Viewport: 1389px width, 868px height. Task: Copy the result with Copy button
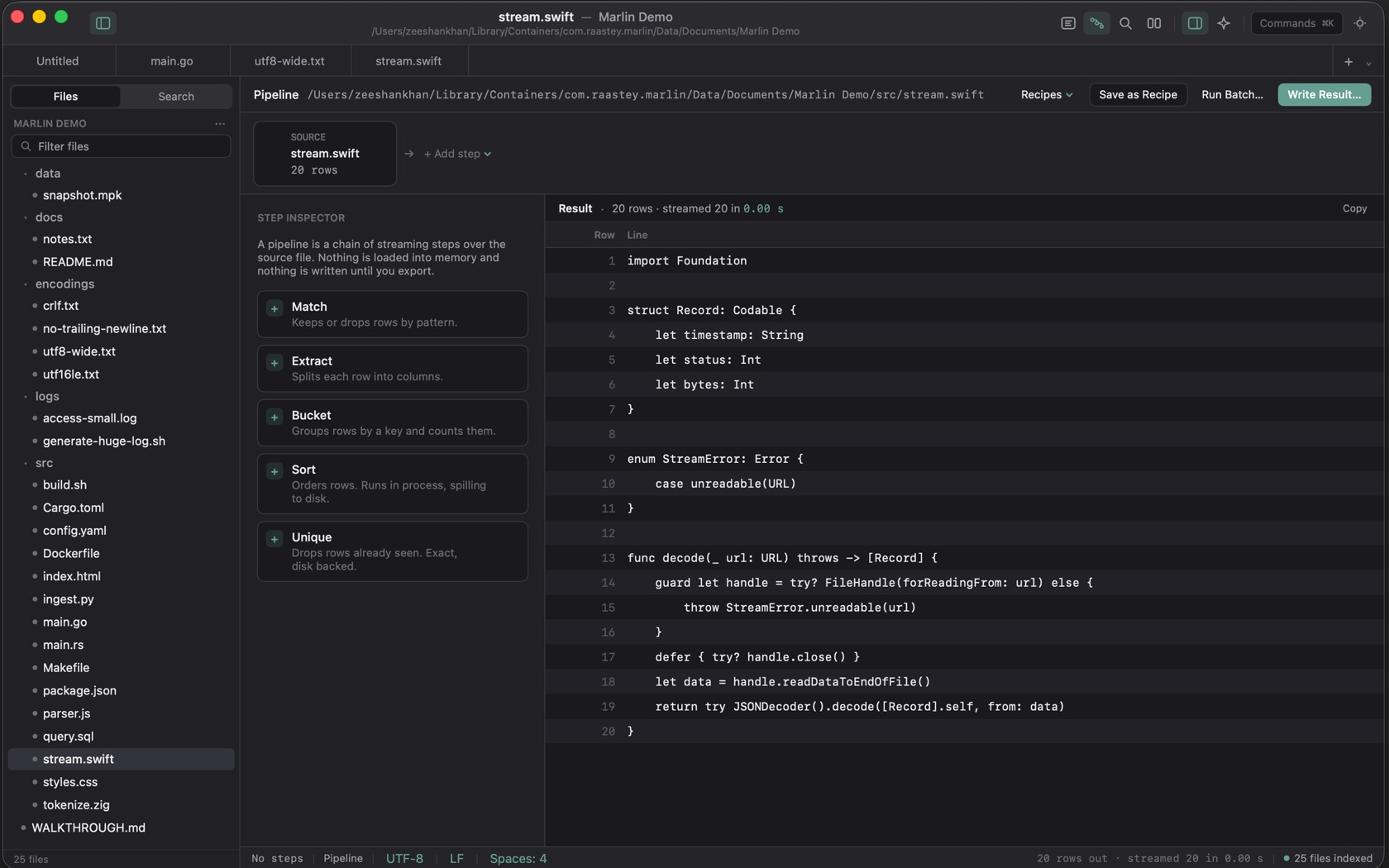click(1354, 208)
